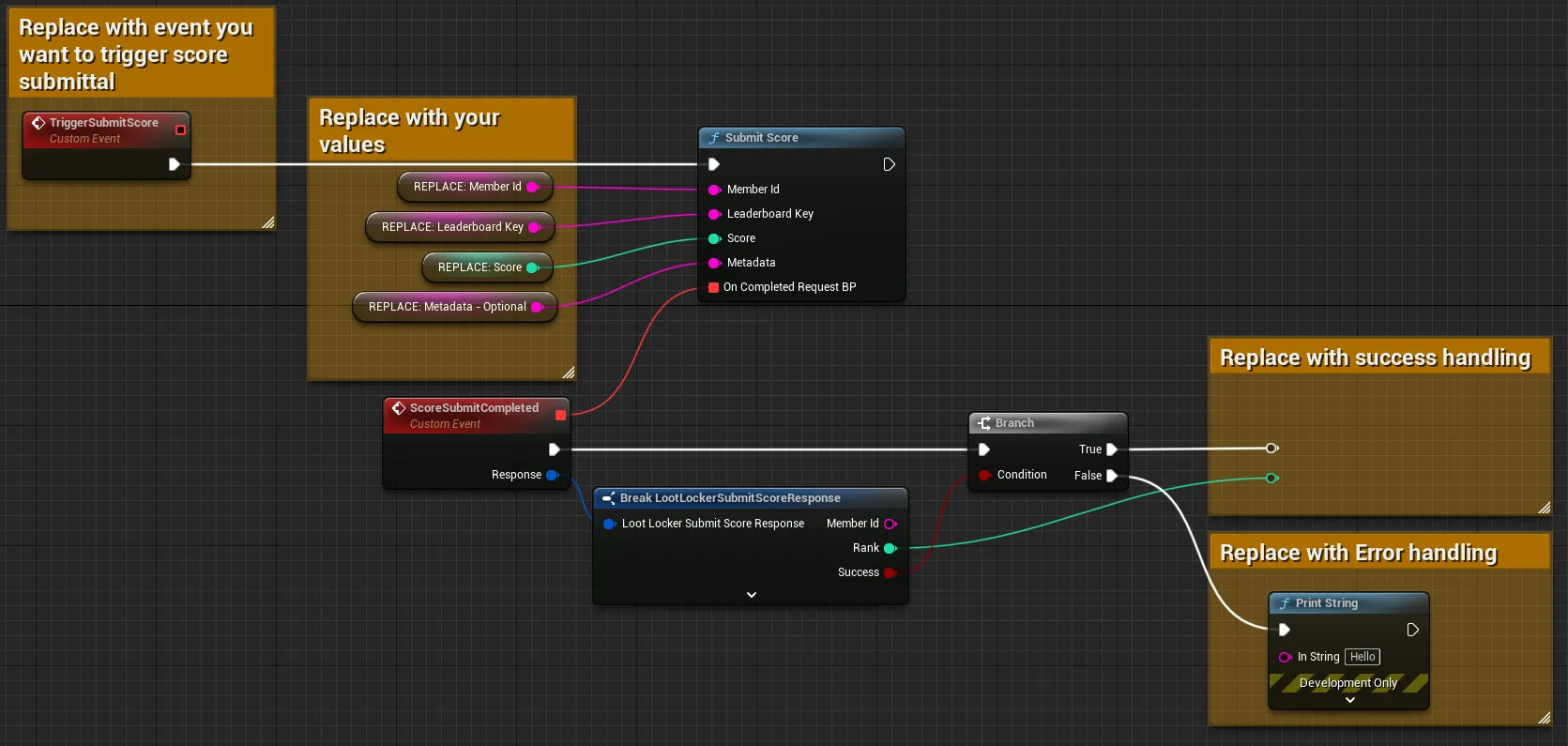The height and width of the screenshot is (746, 1568).
Task: Click the REPLACE: Member Id output pin
Action: (533, 187)
